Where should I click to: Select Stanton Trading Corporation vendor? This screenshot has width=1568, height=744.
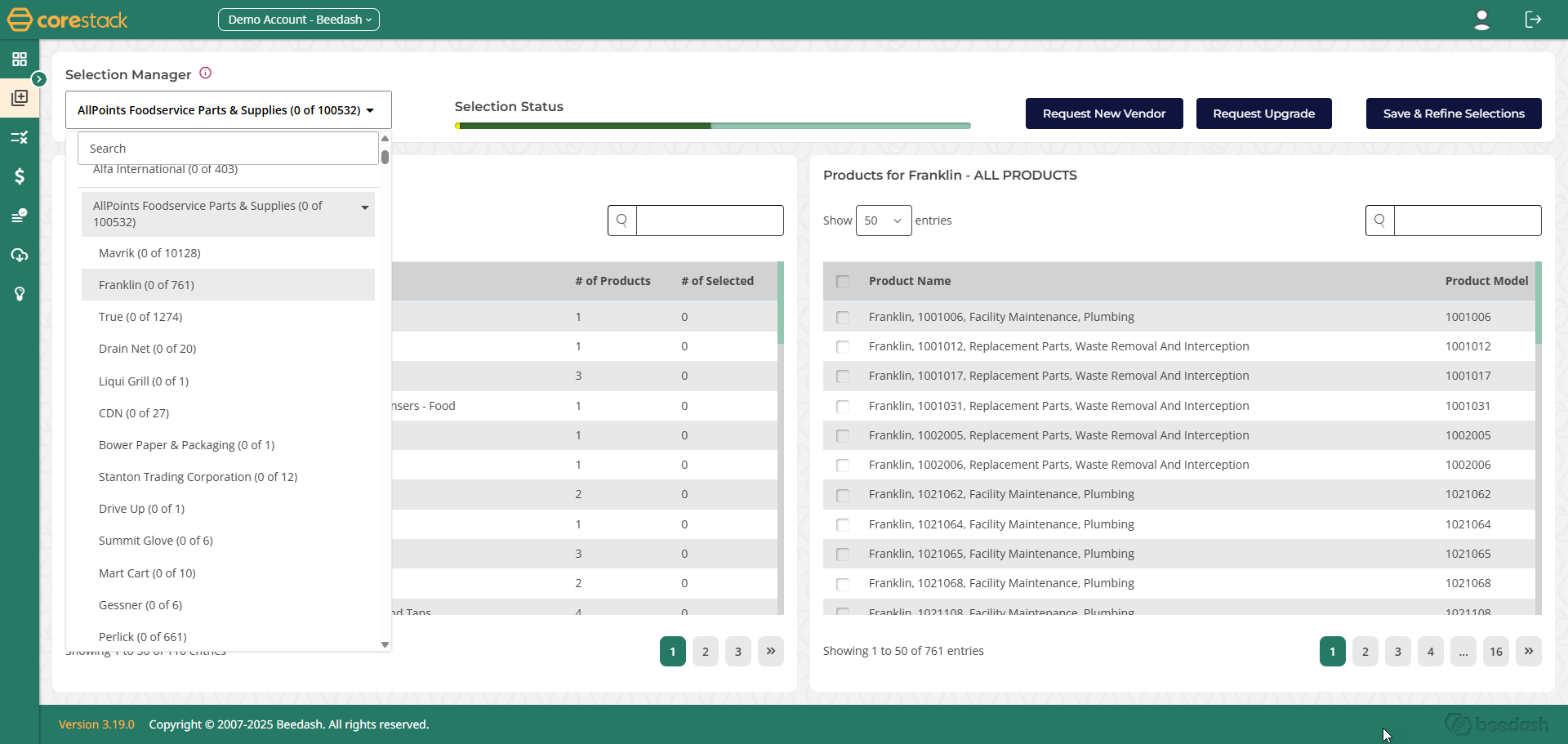(x=228, y=477)
